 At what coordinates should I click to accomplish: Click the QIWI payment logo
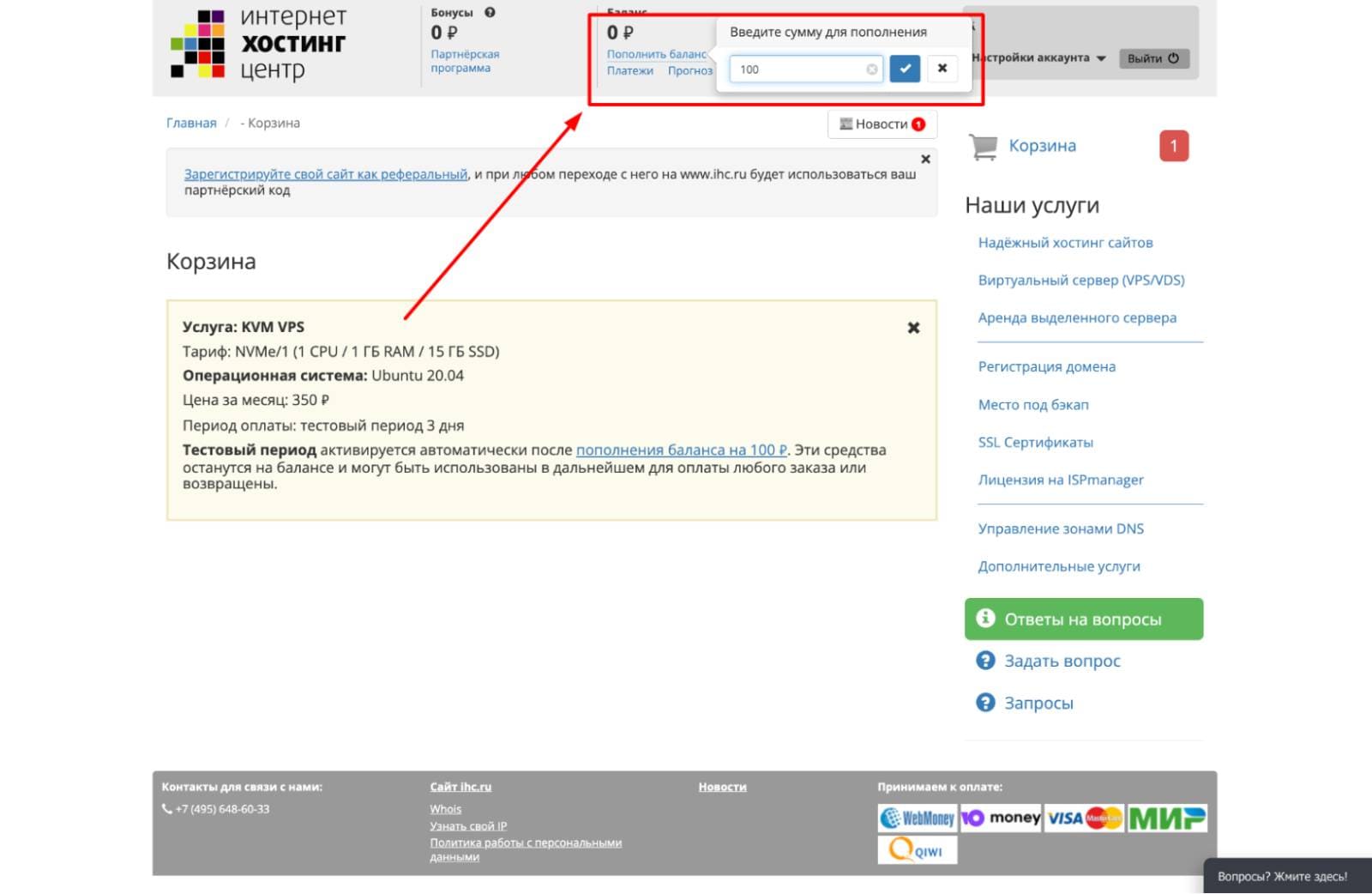[917, 850]
